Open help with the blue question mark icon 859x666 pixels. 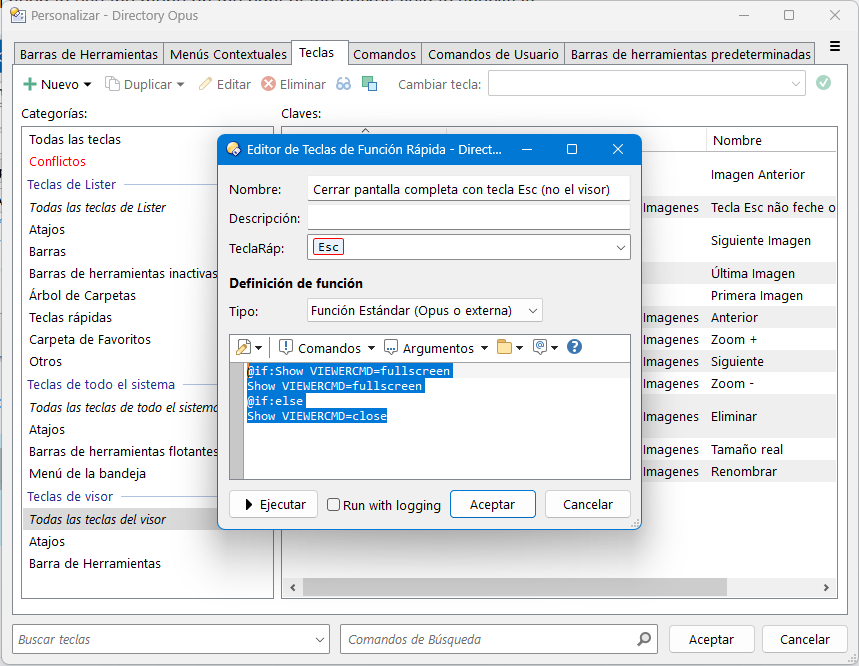[574, 347]
